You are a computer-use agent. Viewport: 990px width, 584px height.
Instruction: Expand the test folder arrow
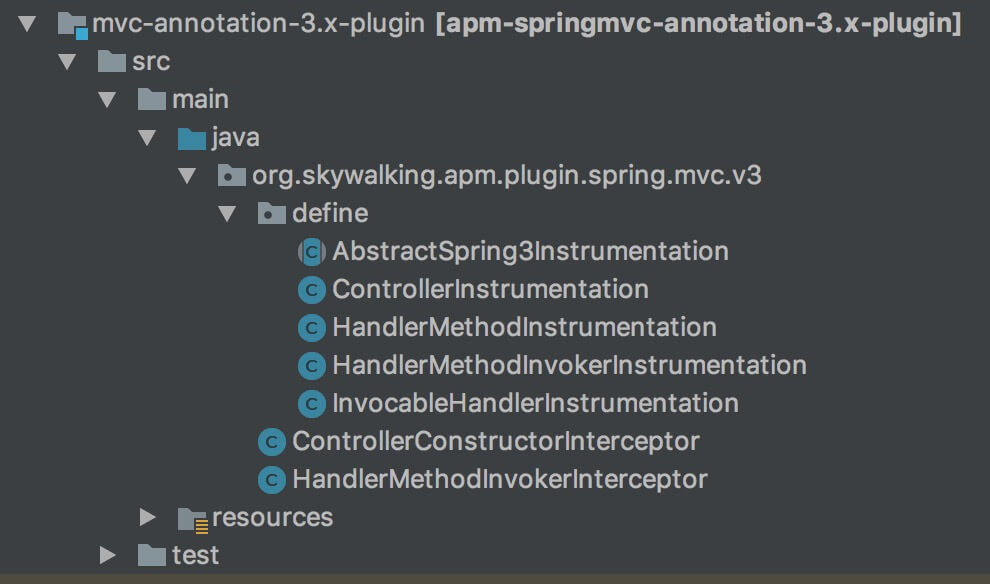pos(107,555)
